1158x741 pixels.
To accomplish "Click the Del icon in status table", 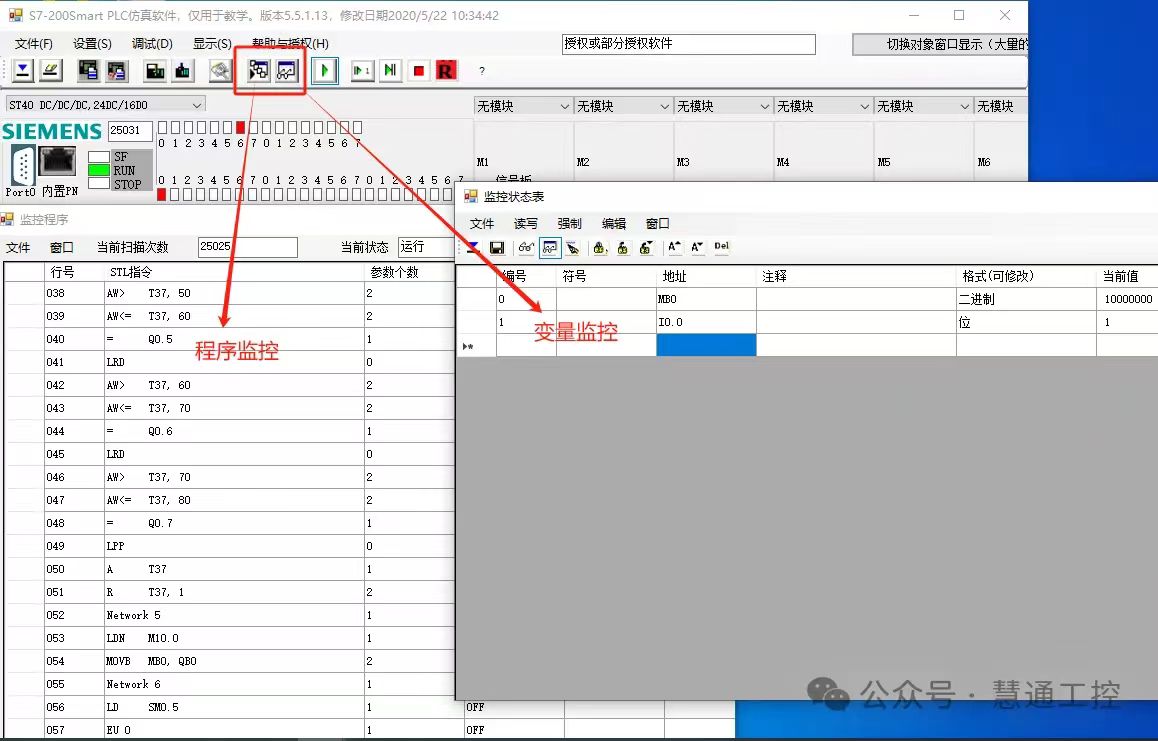I will click(721, 247).
